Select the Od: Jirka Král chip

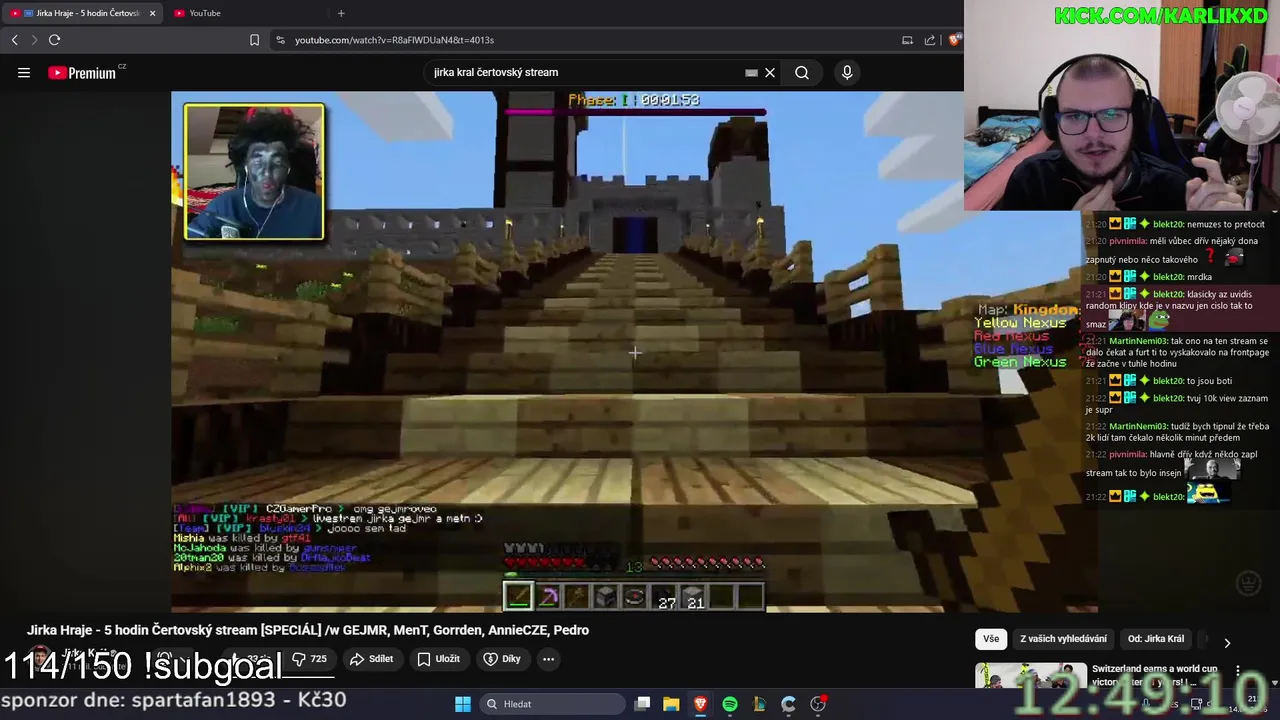pyautogui.click(x=1156, y=639)
